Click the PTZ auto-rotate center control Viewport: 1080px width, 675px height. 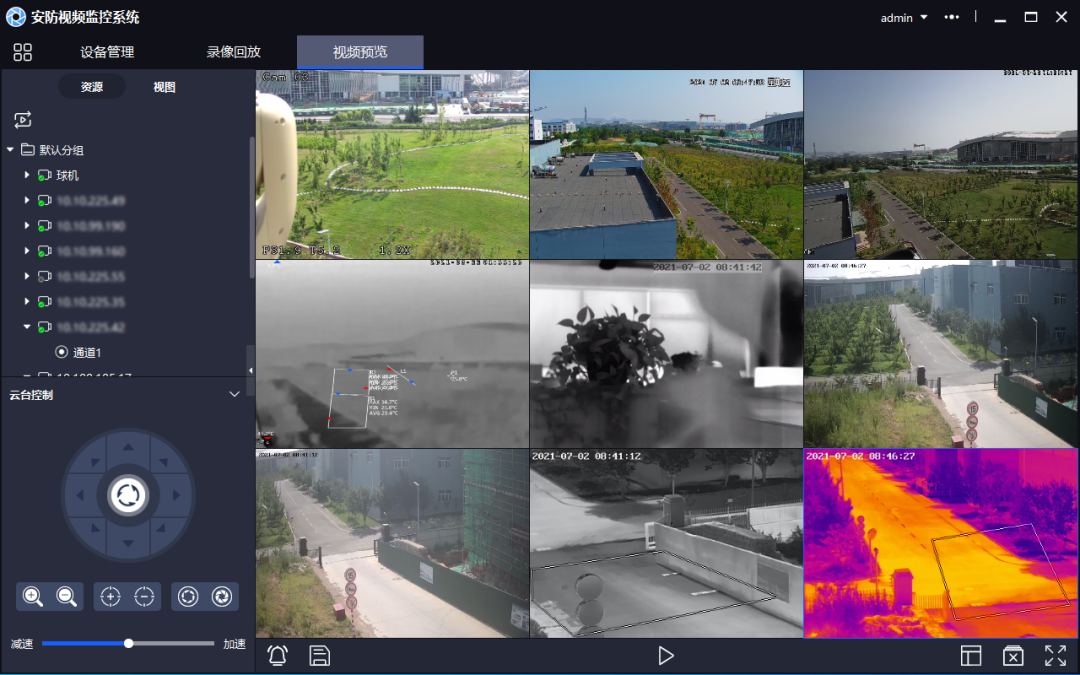pos(127,495)
